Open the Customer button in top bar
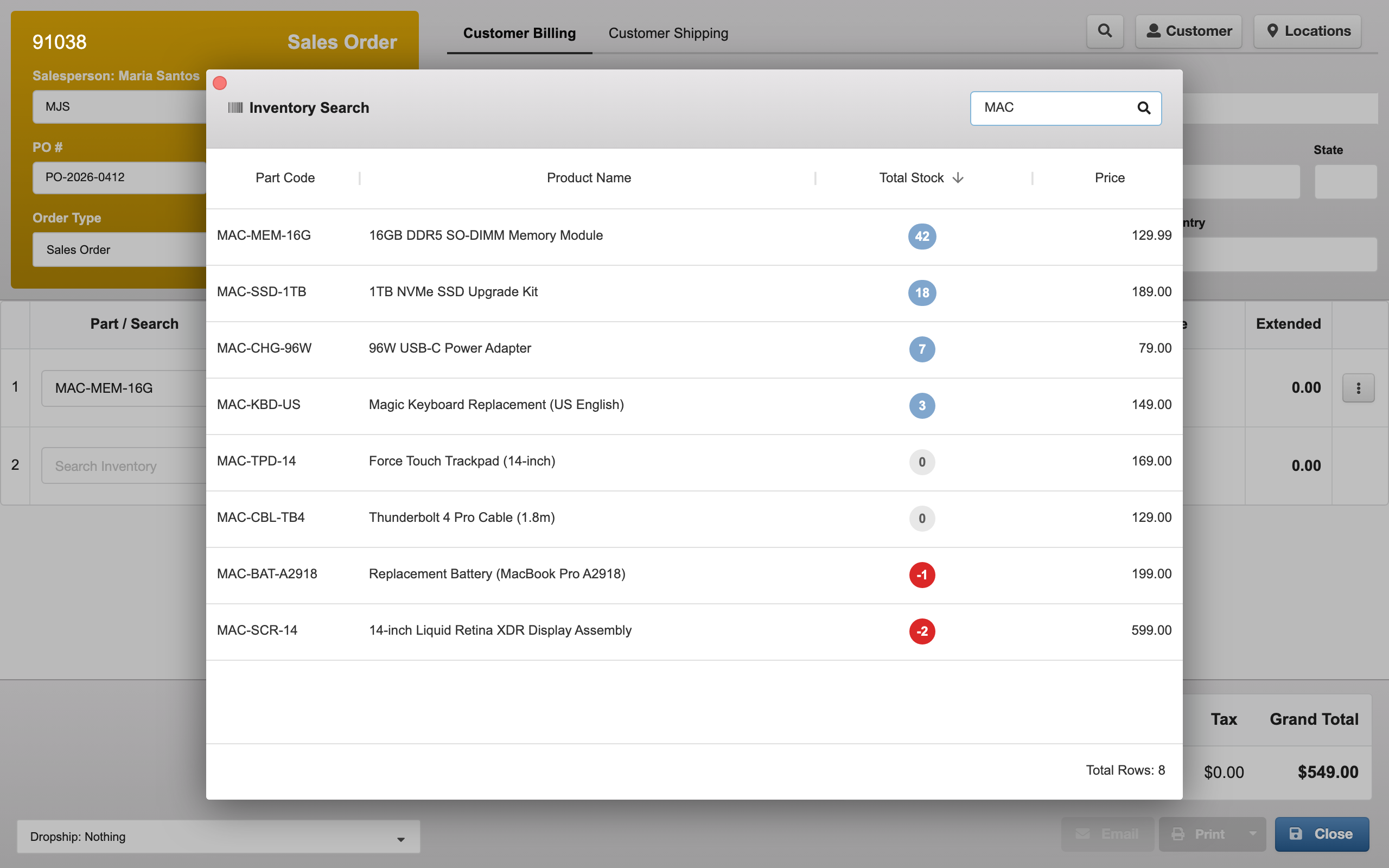Image resolution: width=1389 pixels, height=868 pixels. (x=1189, y=31)
